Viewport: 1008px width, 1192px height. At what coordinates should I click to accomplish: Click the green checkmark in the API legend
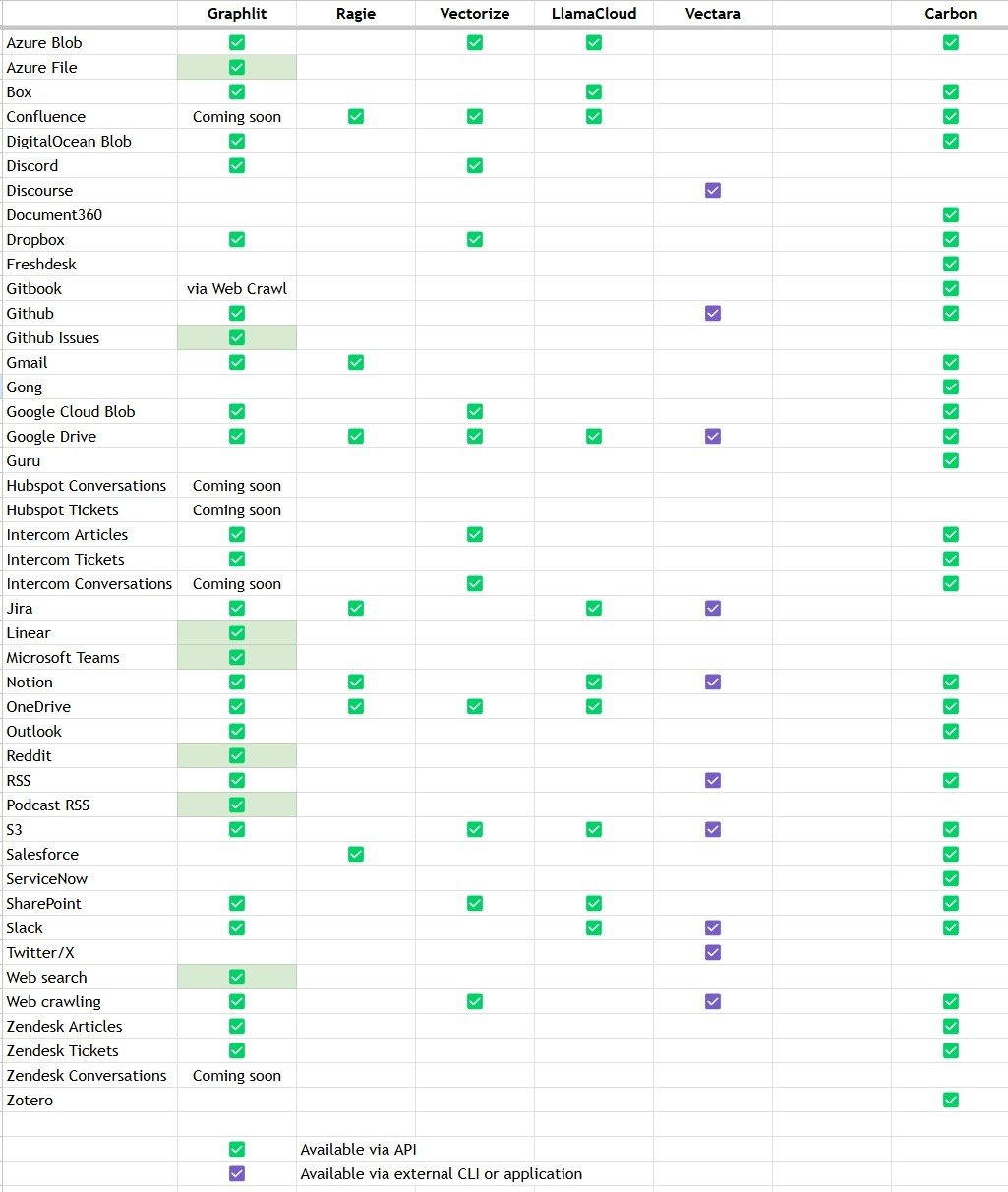pyautogui.click(x=237, y=1150)
